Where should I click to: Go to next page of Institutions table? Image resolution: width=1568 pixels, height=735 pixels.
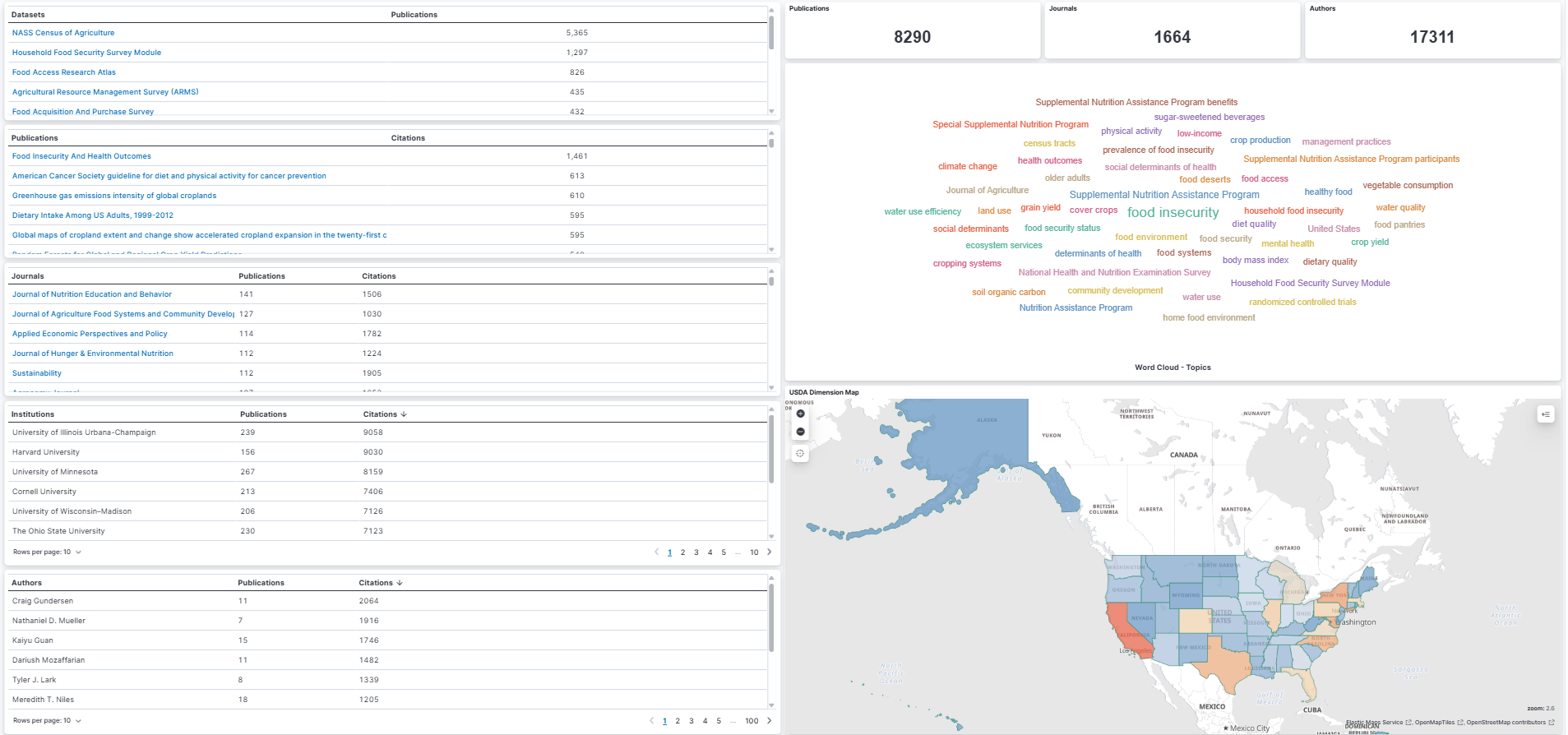[x=769, y=552]
